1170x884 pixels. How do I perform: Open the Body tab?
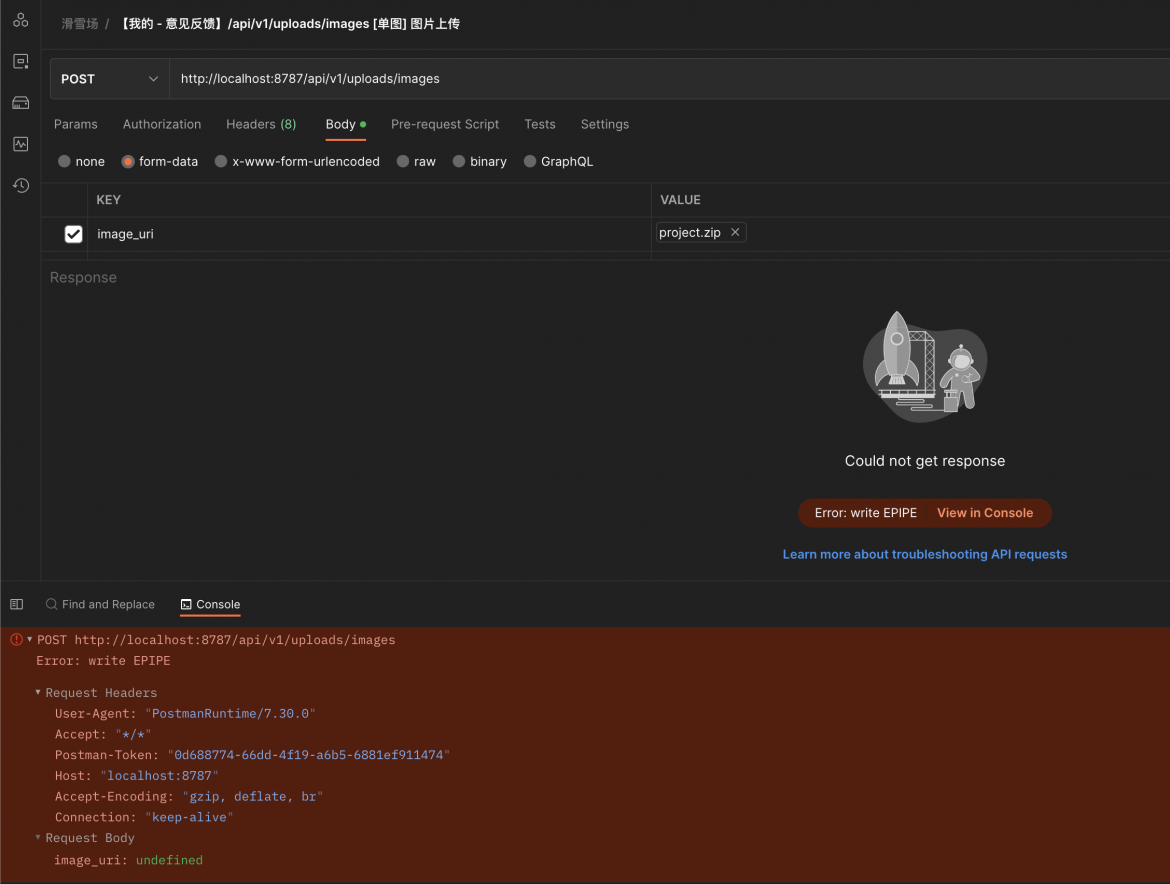(x=345, y=124)
